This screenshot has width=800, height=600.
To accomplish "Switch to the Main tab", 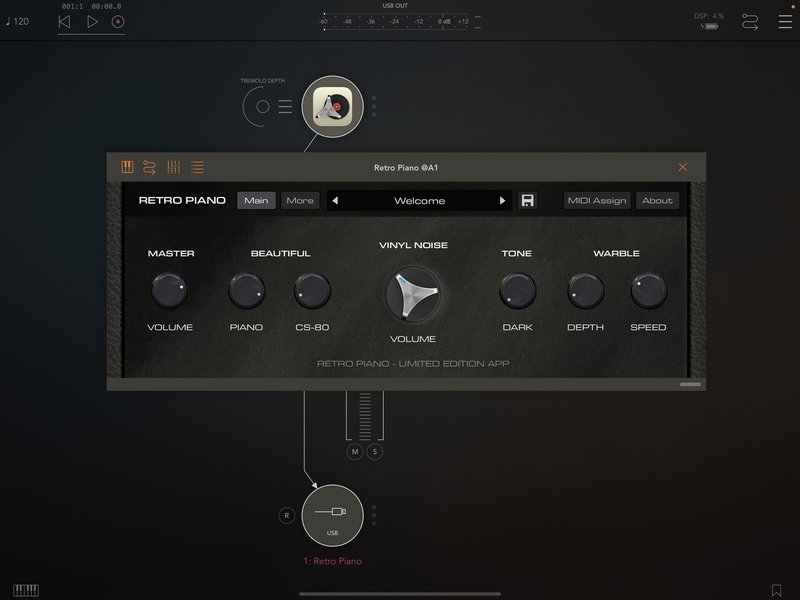I will click(x=256, y=201).
